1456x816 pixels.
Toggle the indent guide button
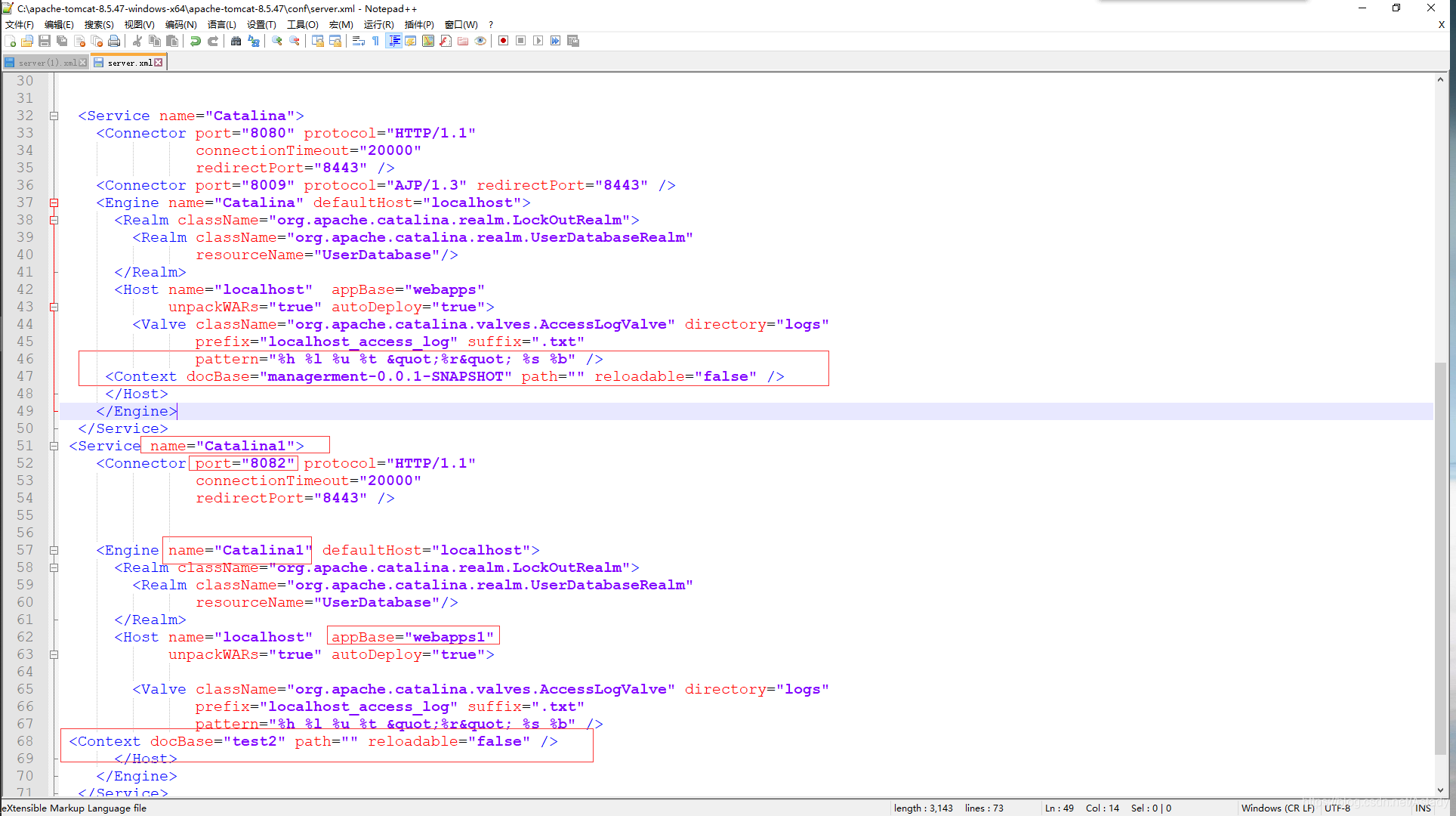pos(393,41)
